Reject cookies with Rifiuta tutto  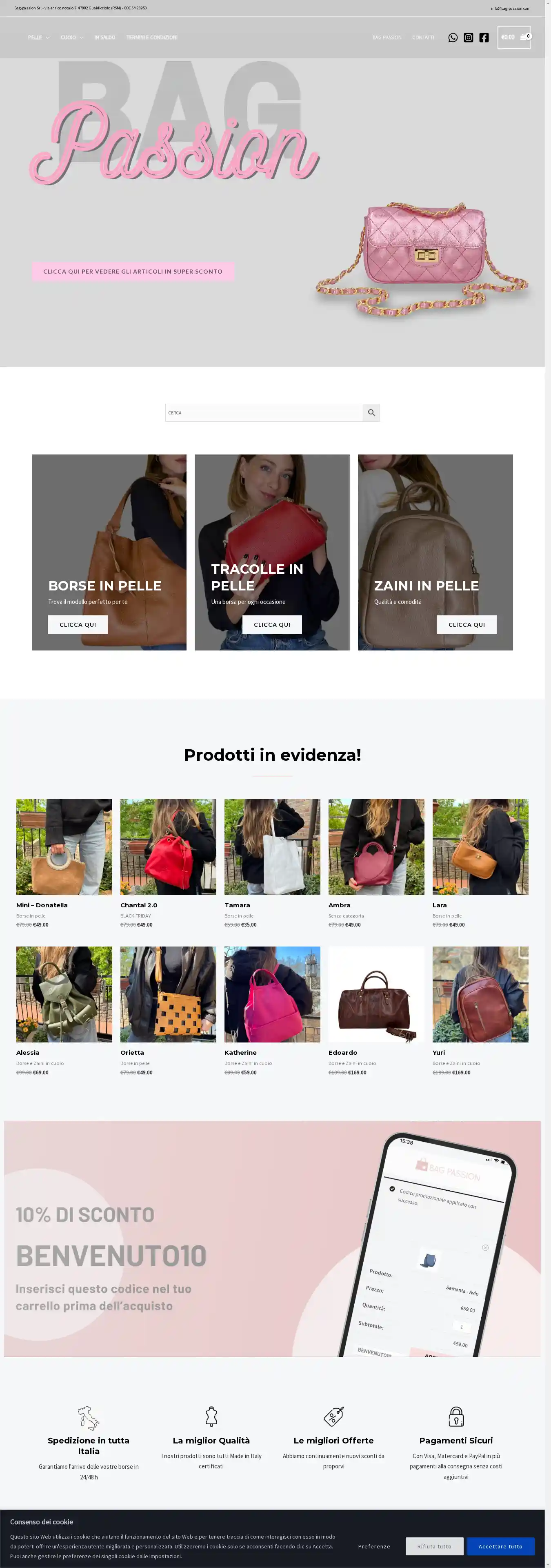pyautogui.click(x=434, y=1546)
